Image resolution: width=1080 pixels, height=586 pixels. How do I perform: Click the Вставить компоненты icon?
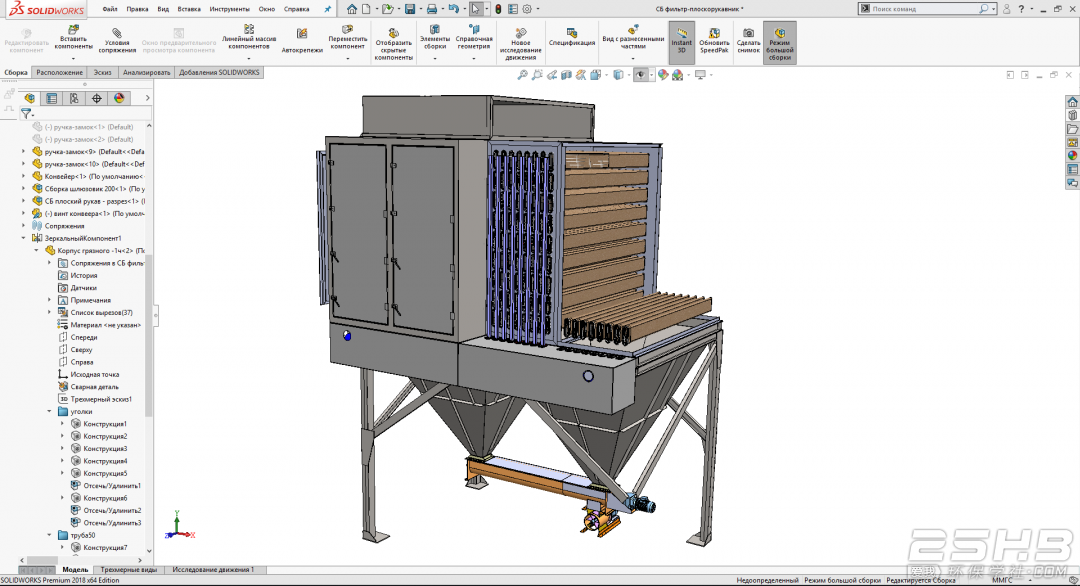coord(73,30)
